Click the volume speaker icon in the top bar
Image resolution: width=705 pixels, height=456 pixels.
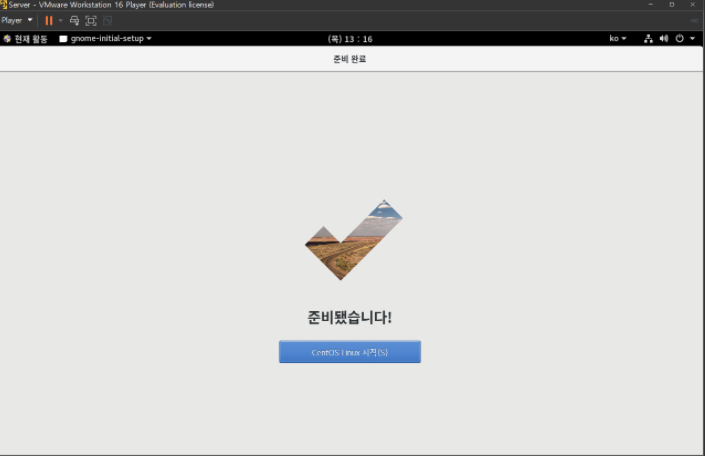pos(664,39)
